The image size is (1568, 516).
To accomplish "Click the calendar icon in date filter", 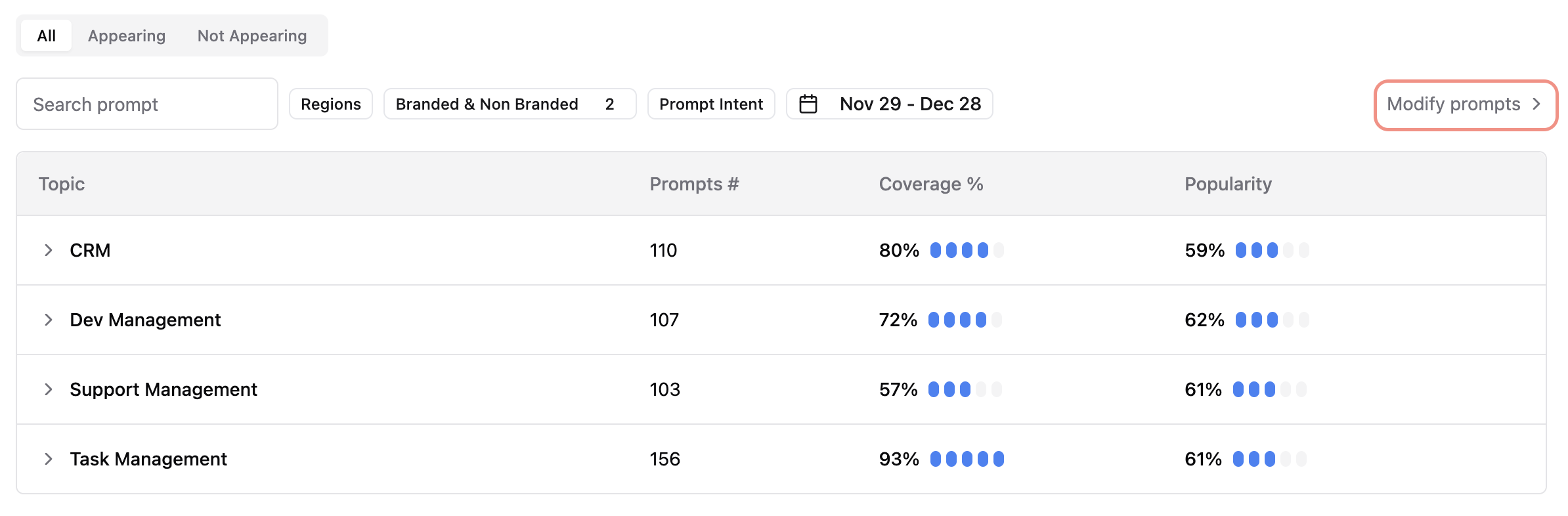I will click(x=808, y=104).
